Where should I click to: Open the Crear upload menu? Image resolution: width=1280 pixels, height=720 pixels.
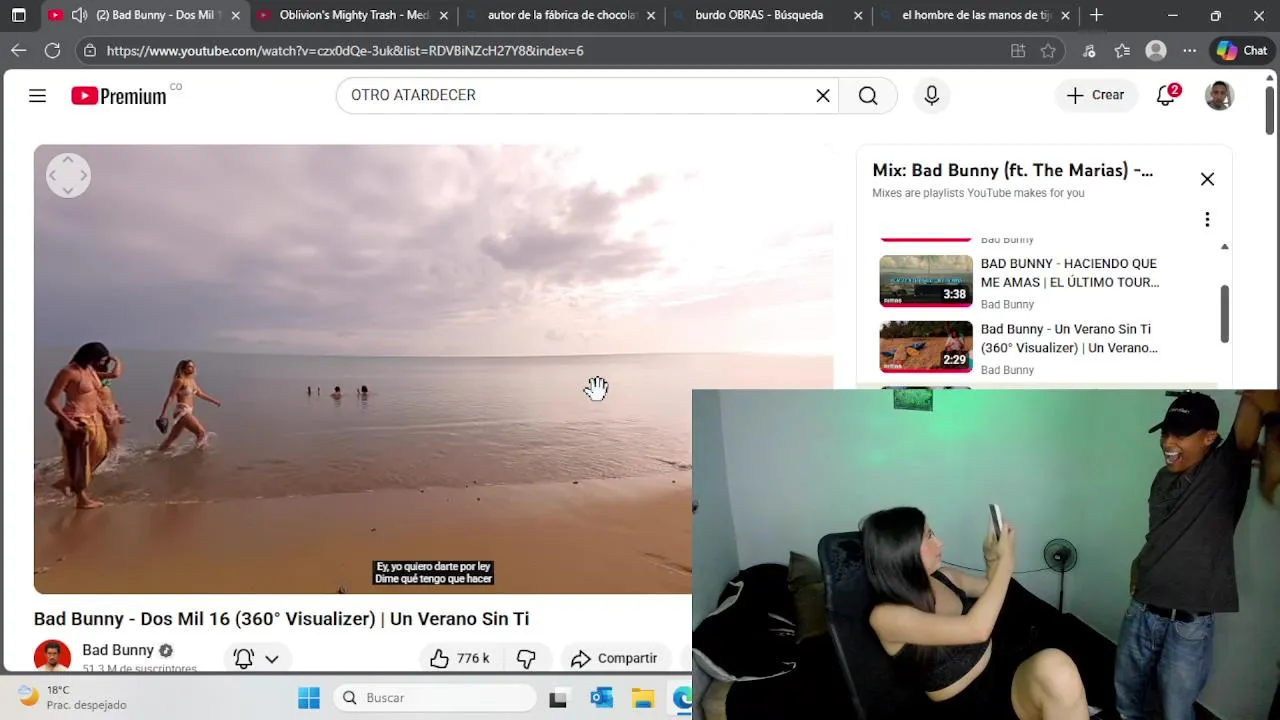click(1096, 95)
